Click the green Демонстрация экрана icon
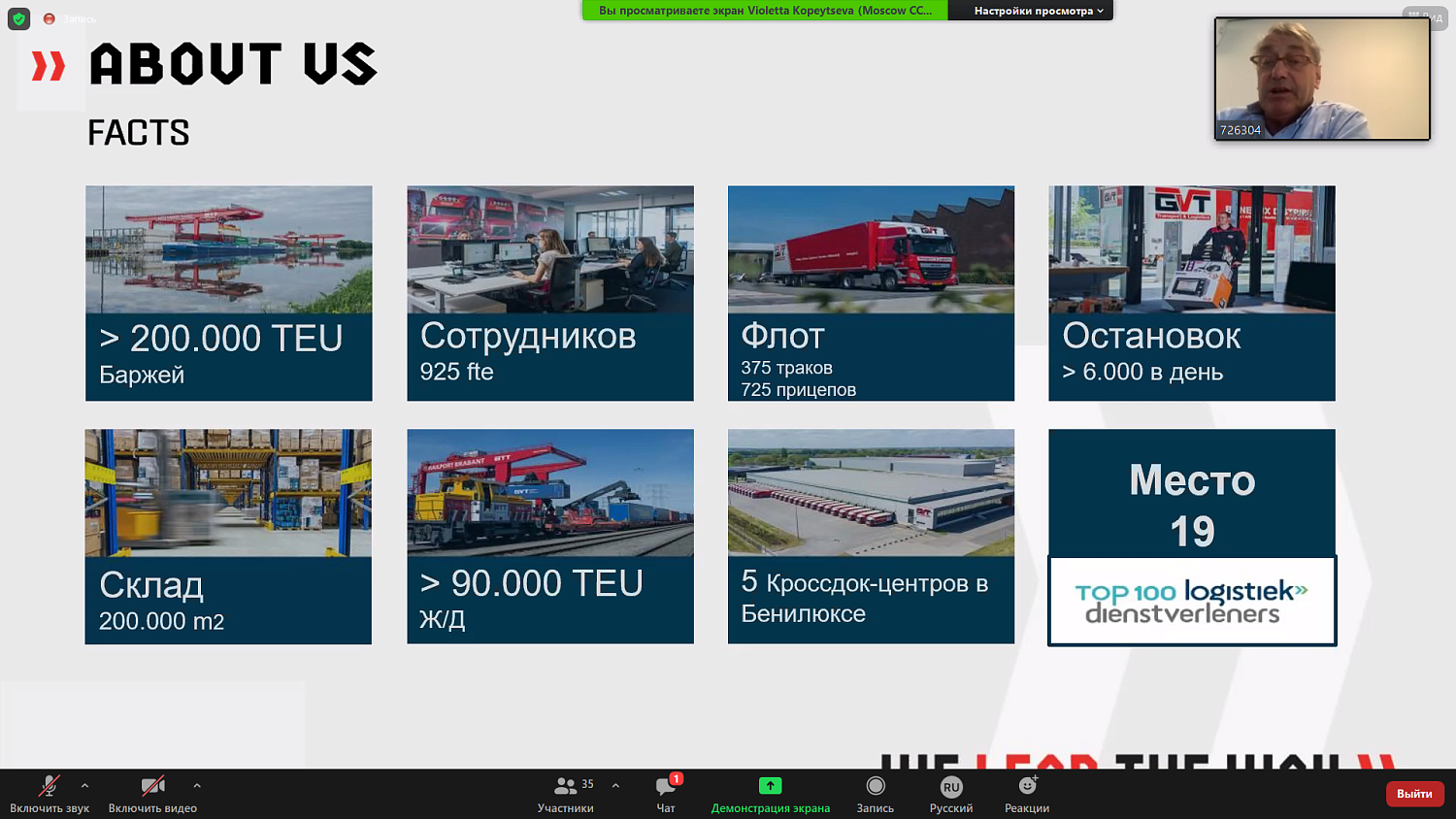This screenshot has height=819, width=1456. [770, 786]
